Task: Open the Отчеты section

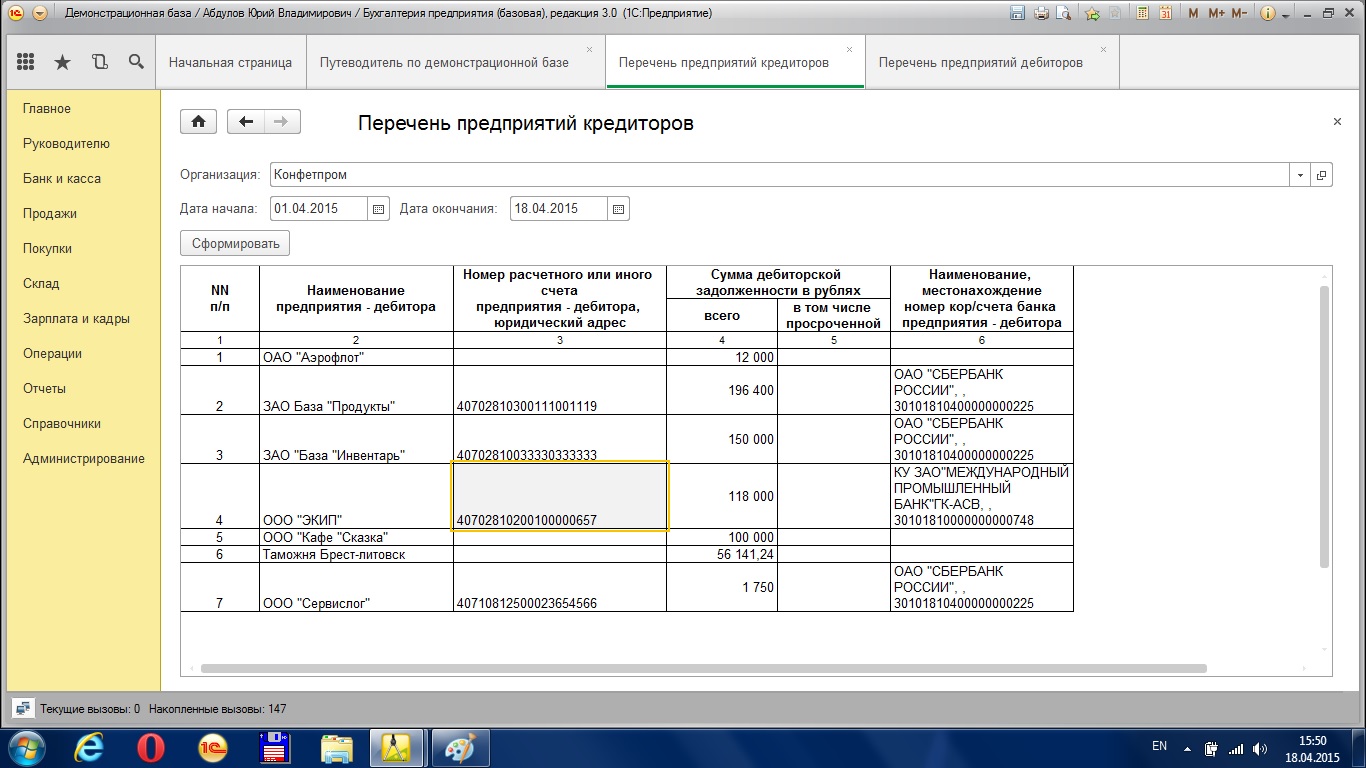Action: pyautogui.click(x=44, y=388)
